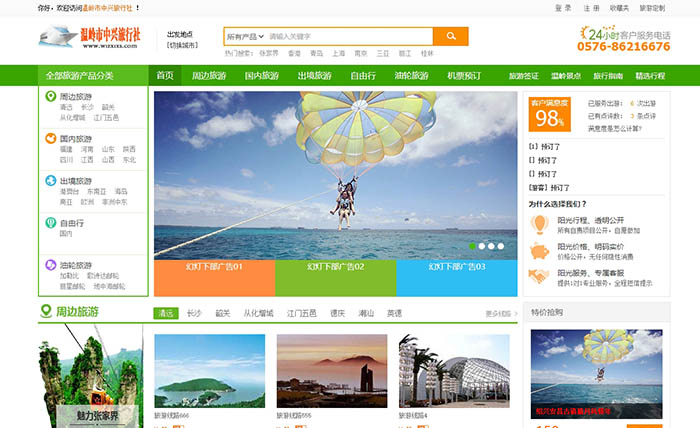Click the green 自由行 category icon
This screenshot has width=700, height=428.
pos(51,224)
